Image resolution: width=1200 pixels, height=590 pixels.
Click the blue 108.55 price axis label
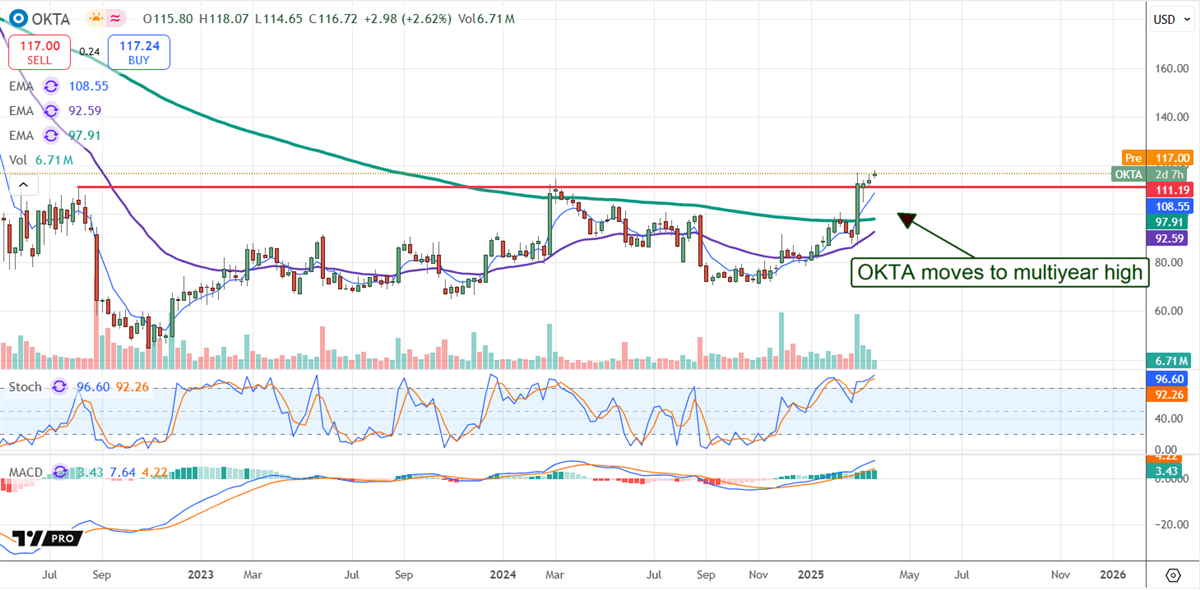[1172, 204]
